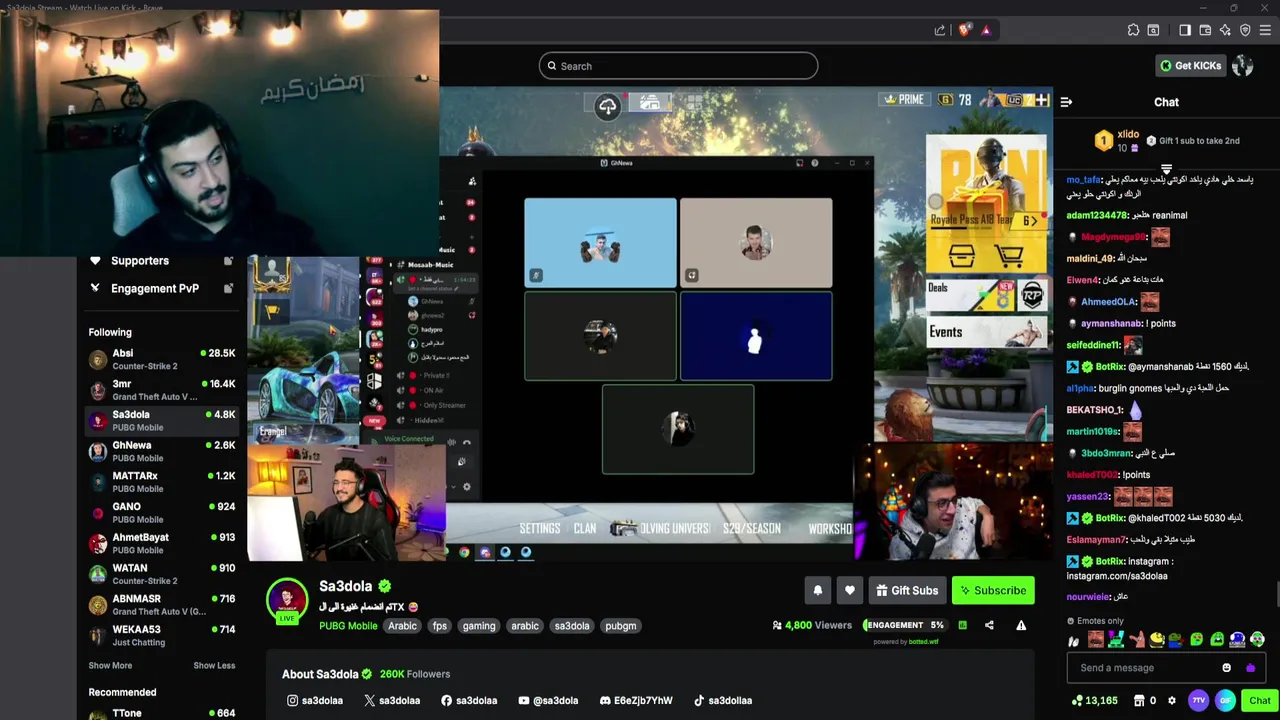Viewport: 1280px width, 720px height.
Task: Open Sa3dola's Discord link E6eZjb7YhW
Action: click(636, 701)
